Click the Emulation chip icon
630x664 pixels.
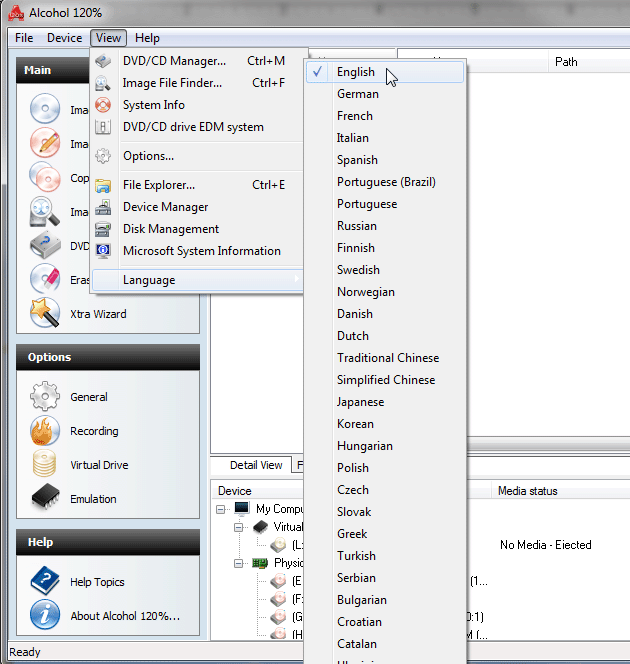(x=45, y=496)
